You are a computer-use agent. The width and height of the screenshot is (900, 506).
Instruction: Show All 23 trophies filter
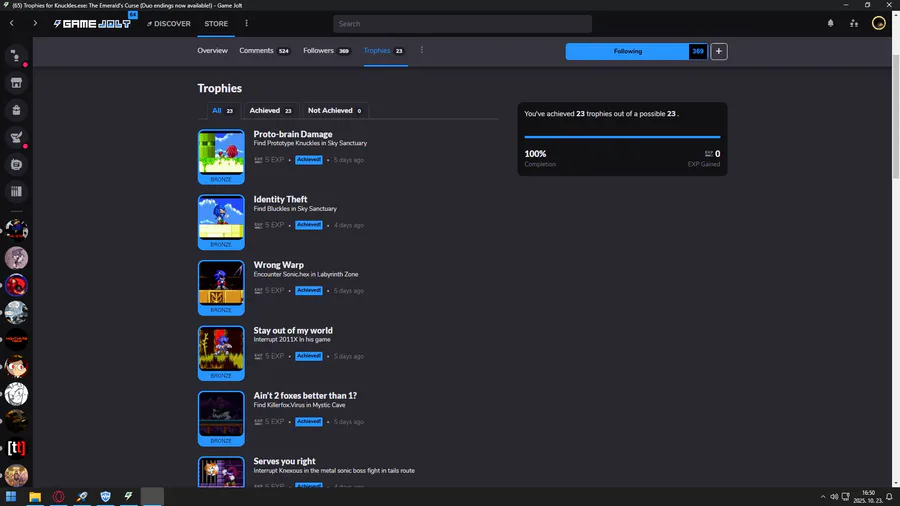tap(223, 111)
